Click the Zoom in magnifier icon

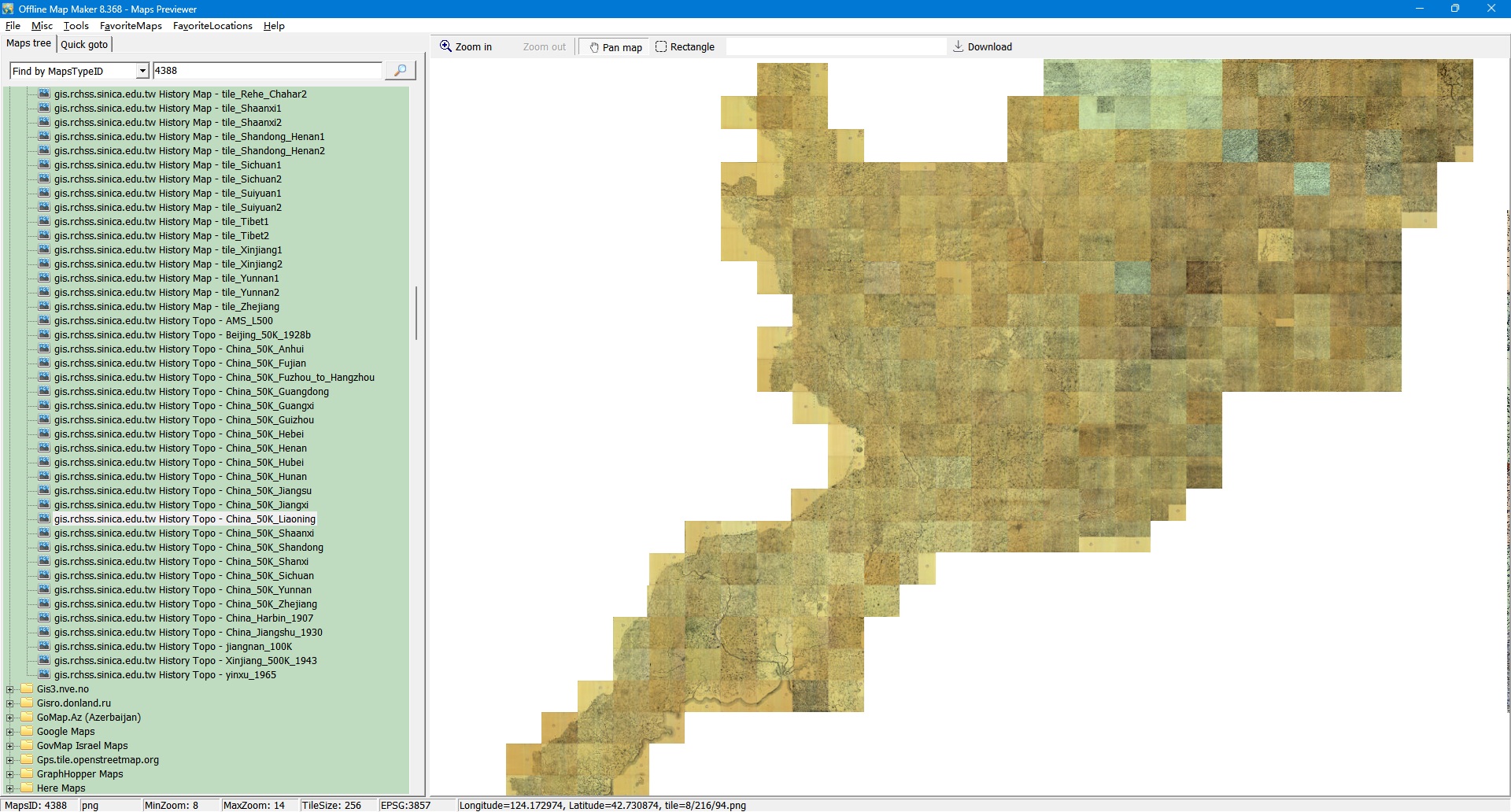coord(445,46)
